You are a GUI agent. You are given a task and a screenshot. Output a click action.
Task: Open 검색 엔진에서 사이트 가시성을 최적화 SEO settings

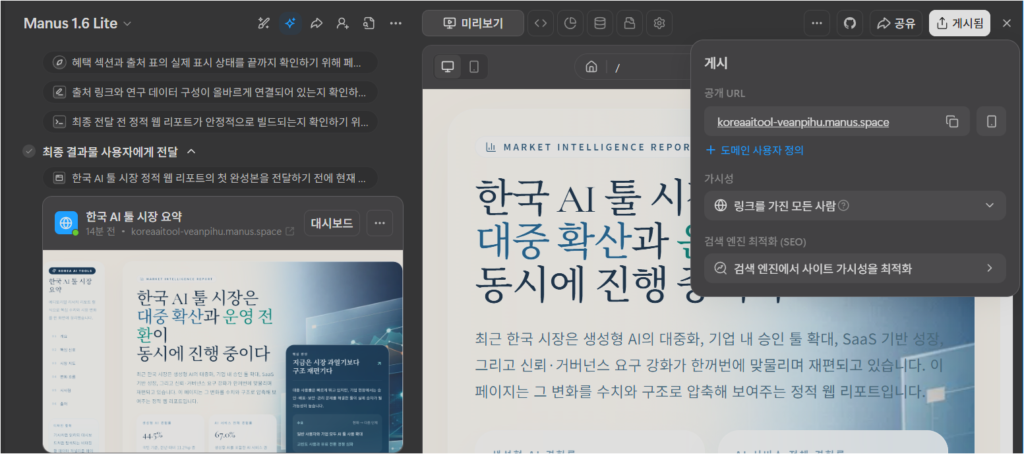tap(855, 268)
